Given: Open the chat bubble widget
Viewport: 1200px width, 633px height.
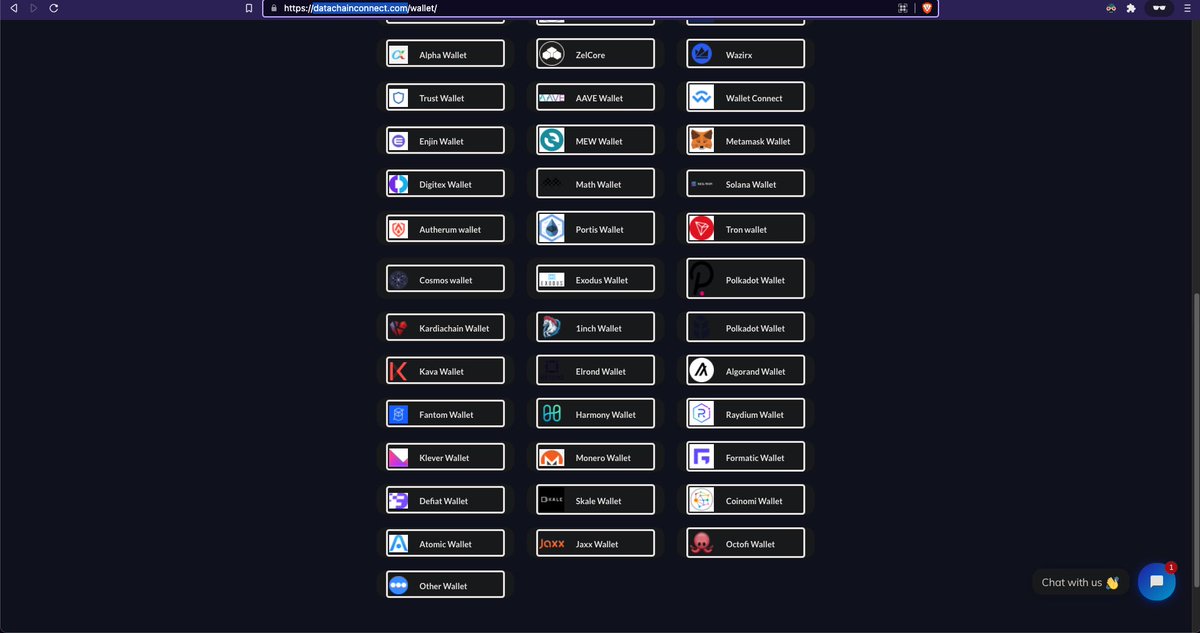Looking at the screenshot, I should click(x=1156, y=582).
